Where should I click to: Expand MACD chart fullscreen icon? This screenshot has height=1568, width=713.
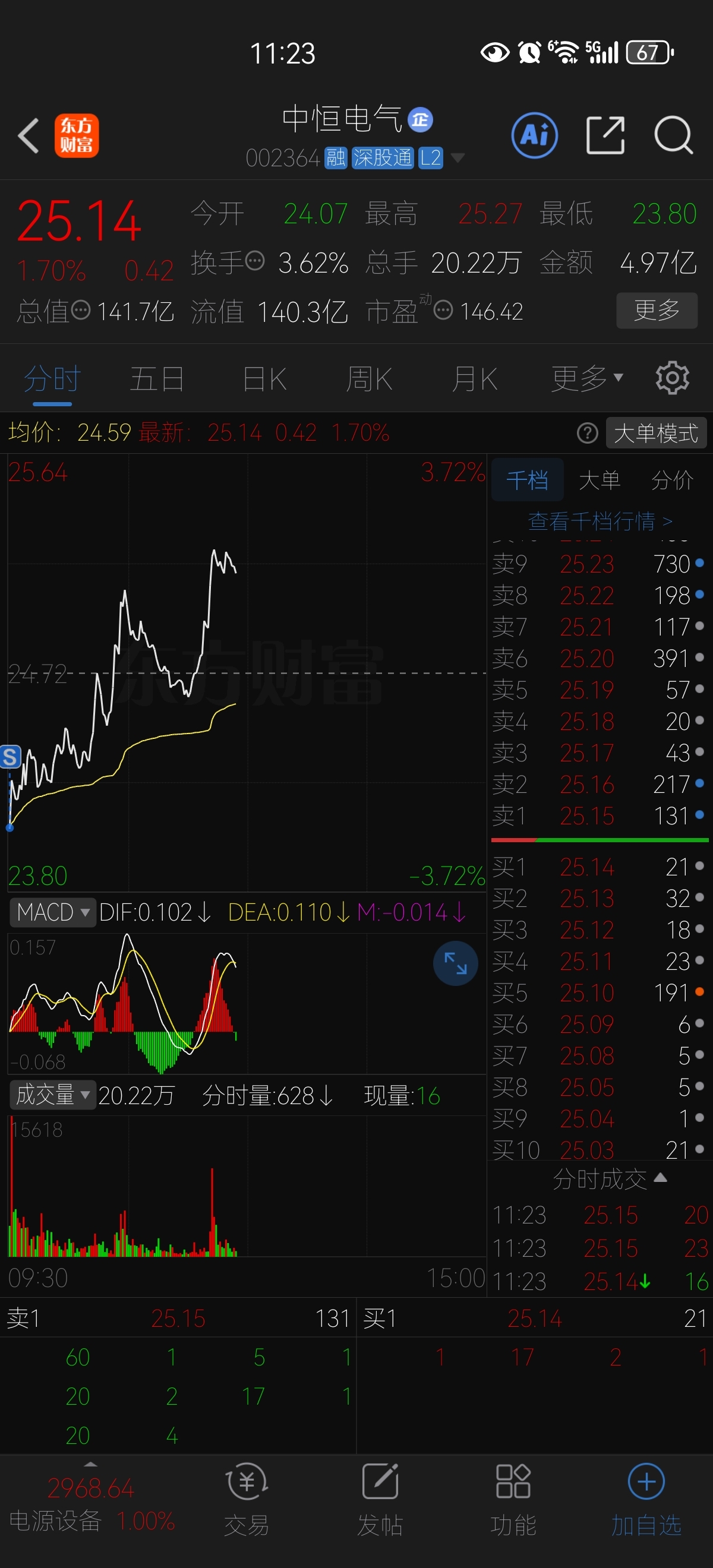(x=456, y=963)
